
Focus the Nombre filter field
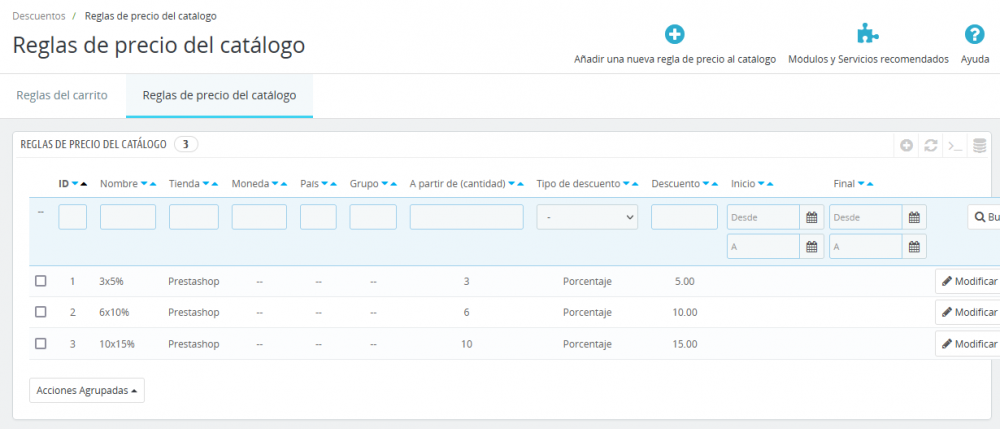click(x=128, y=217)
